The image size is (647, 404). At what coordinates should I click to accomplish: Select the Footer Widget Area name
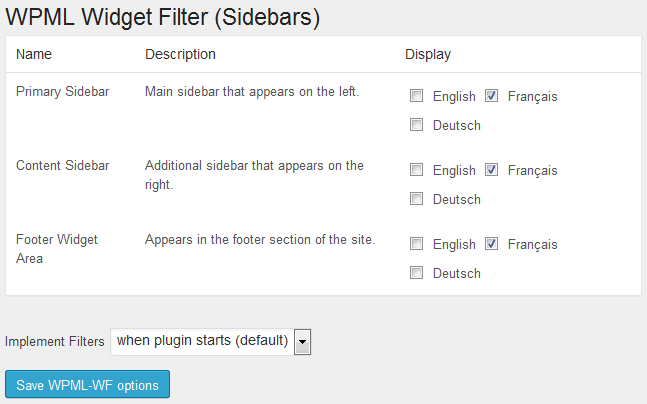click(x=57, y=249)
